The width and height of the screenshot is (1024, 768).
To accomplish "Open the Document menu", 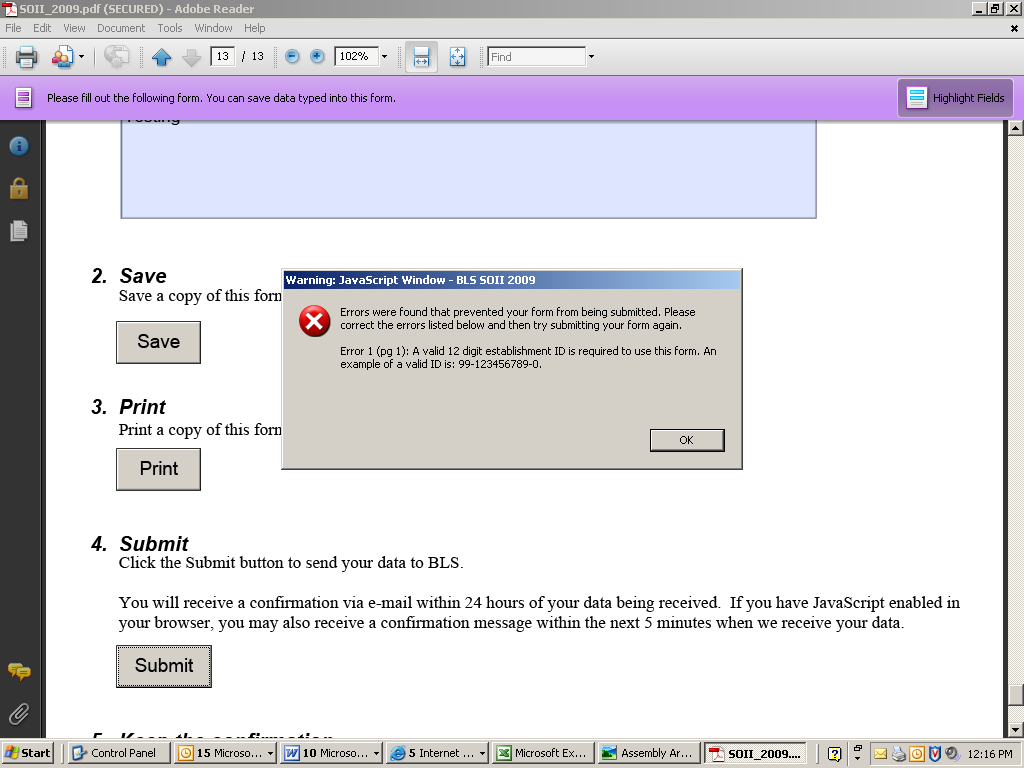I will pyautogui.click(x=121, y=28).
